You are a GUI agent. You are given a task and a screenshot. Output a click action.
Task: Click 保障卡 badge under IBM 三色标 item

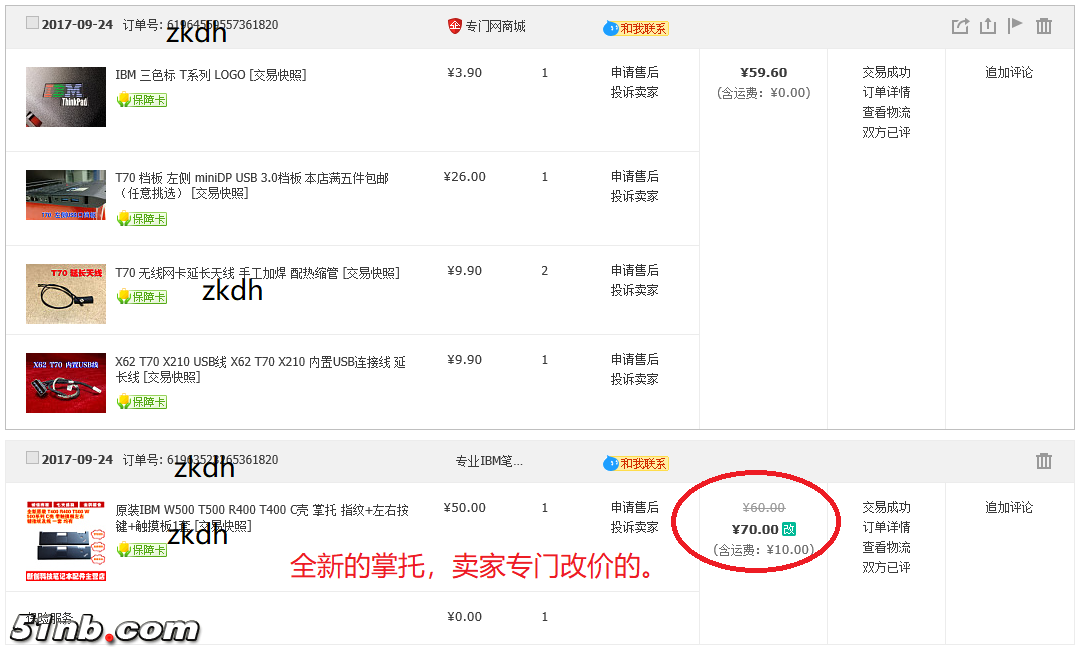pos(142,100)
